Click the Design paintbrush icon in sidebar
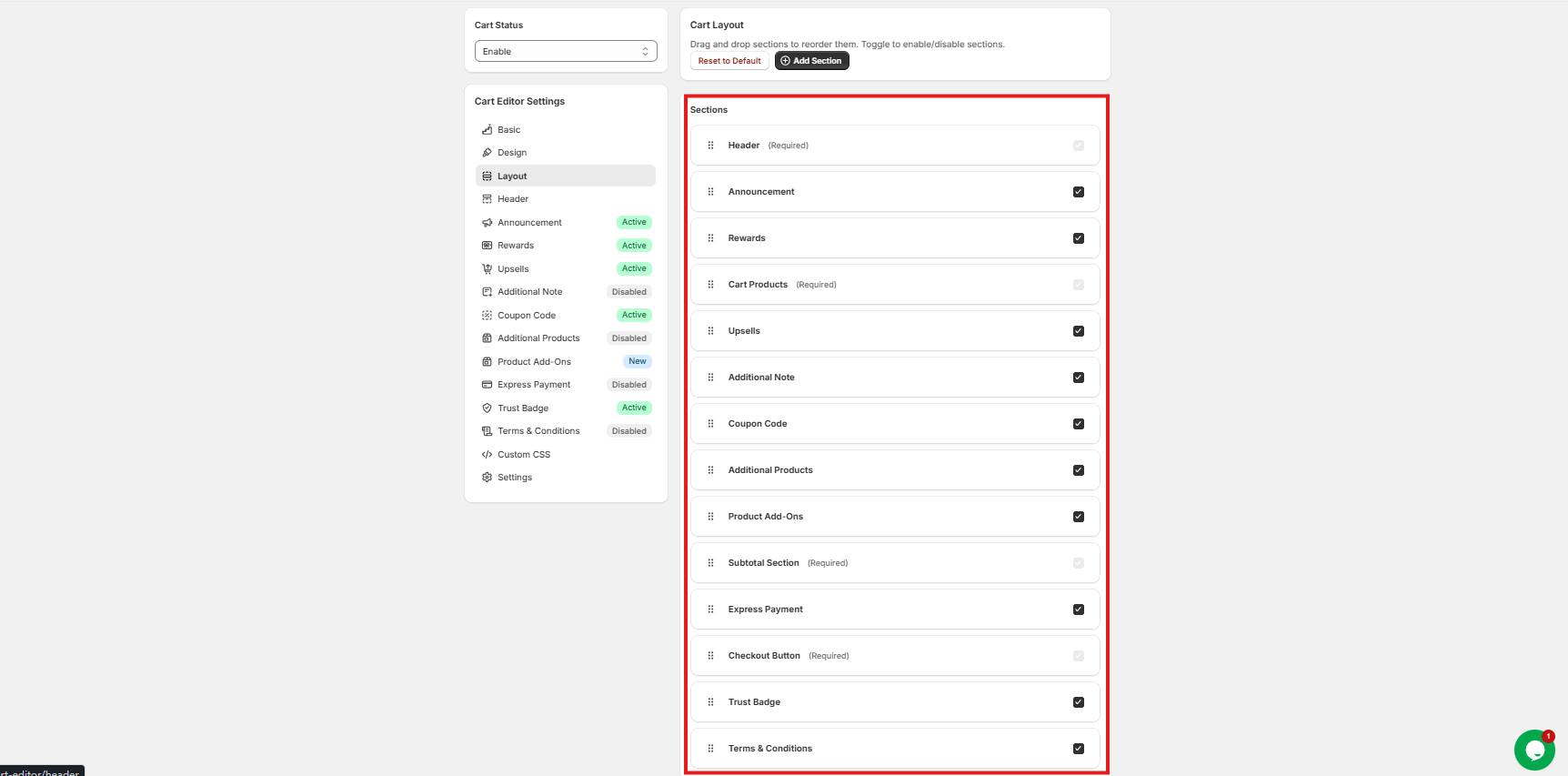Screen dimensions: 1568x776 487,153
